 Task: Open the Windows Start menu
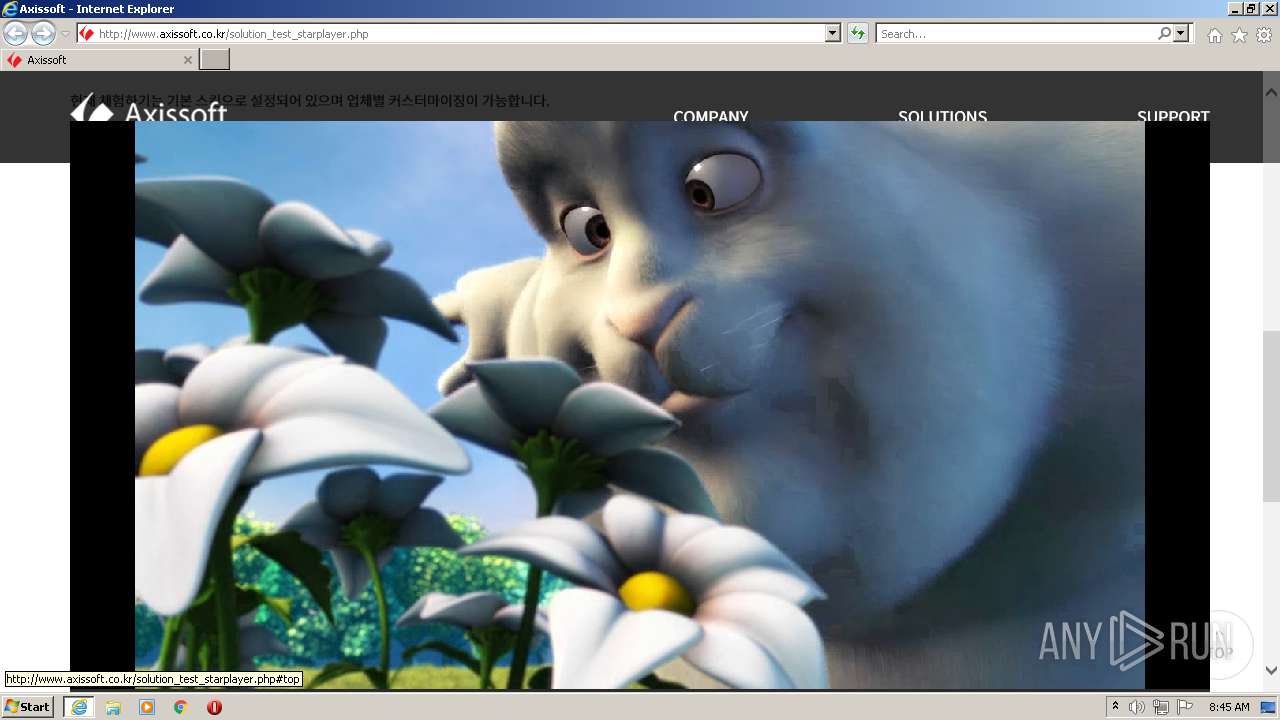[x=28, y=707]
